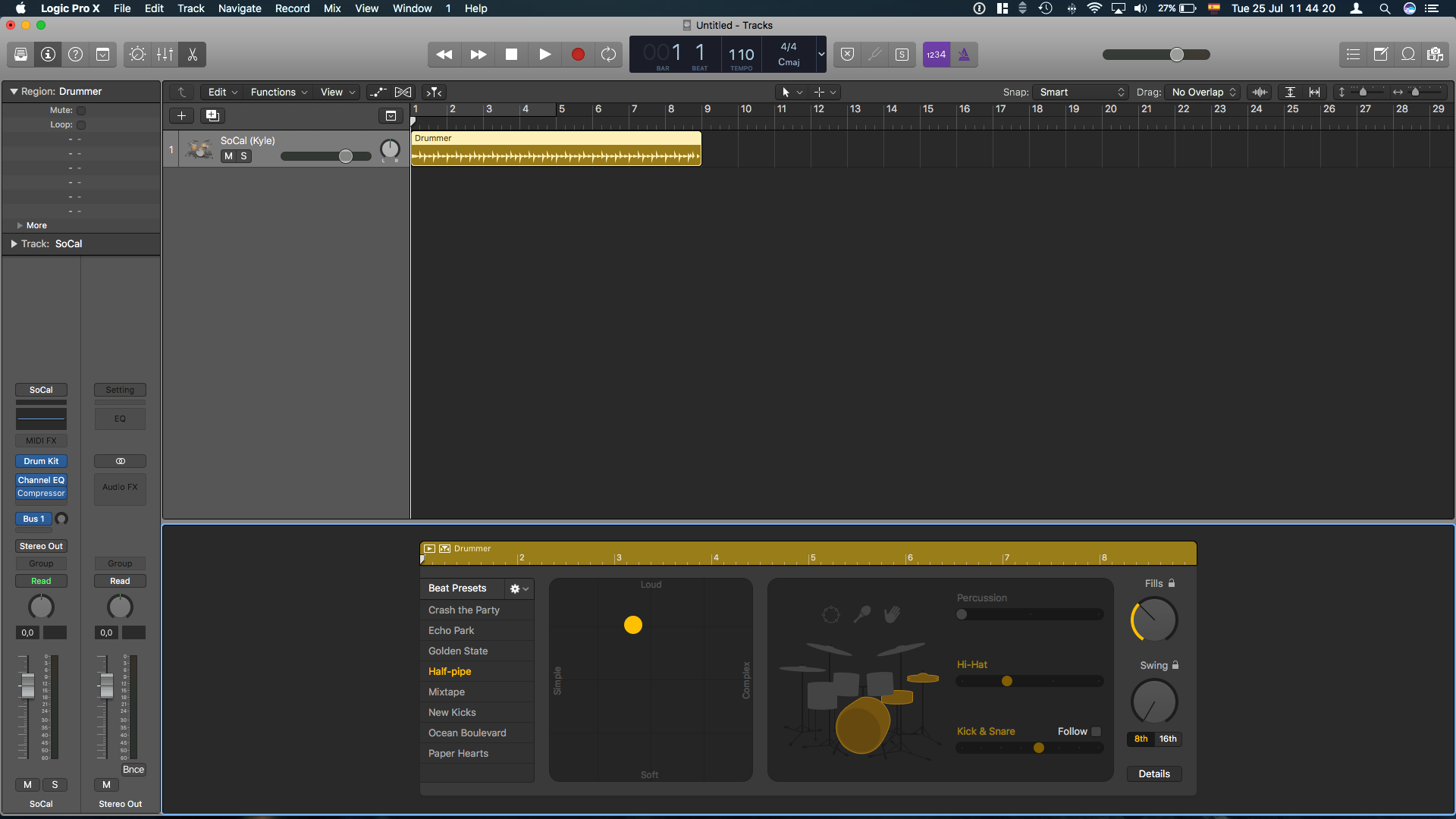1456x819 pixels.
Task: Open the Smart Controls knob button
Action: [x=137, y=55]
